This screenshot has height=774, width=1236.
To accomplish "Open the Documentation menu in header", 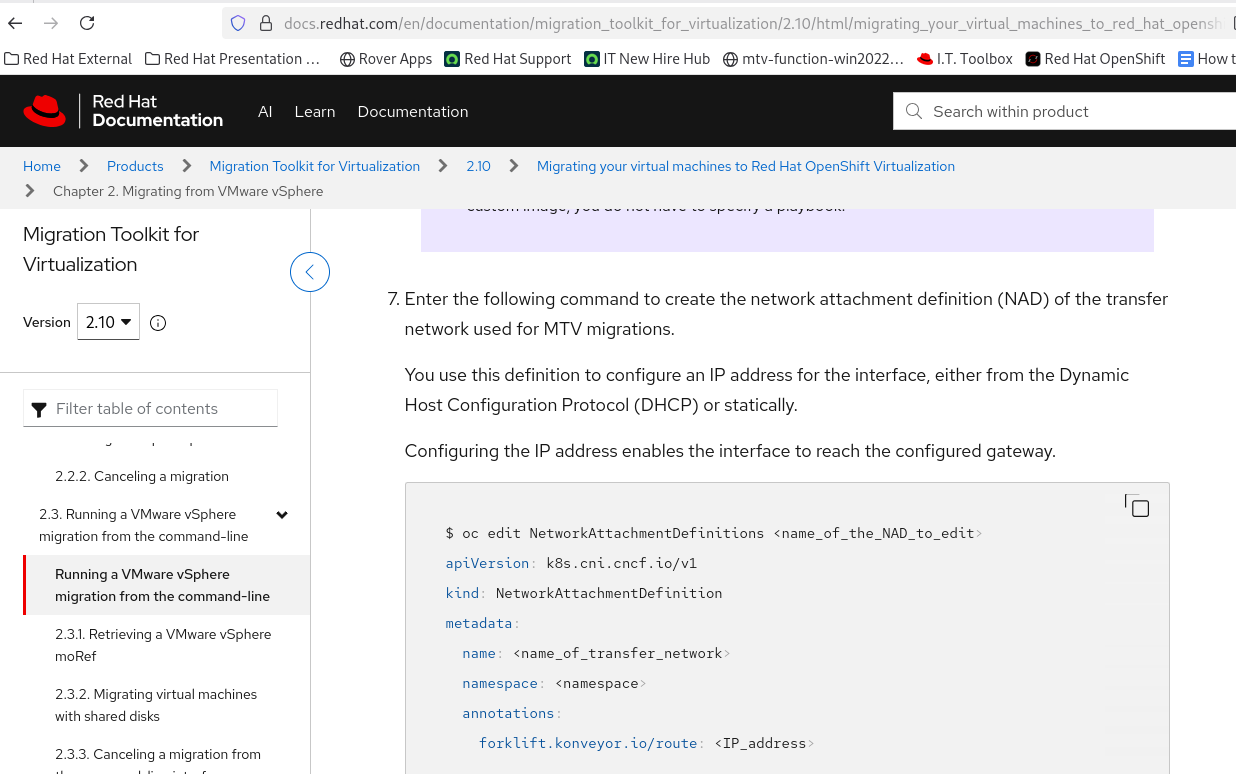I will 412,112.
